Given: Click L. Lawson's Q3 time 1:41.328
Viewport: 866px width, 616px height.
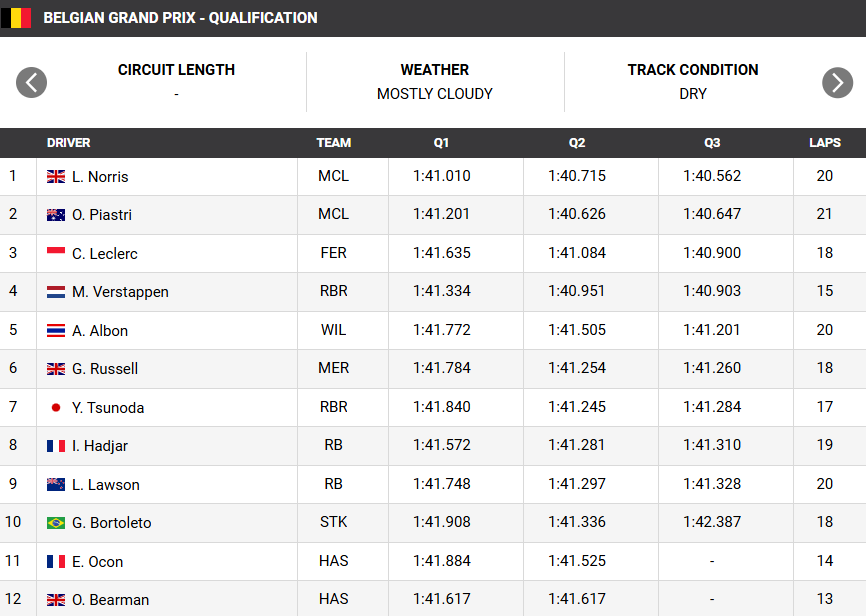Looking at the screenshot, I should click(712, 484).
